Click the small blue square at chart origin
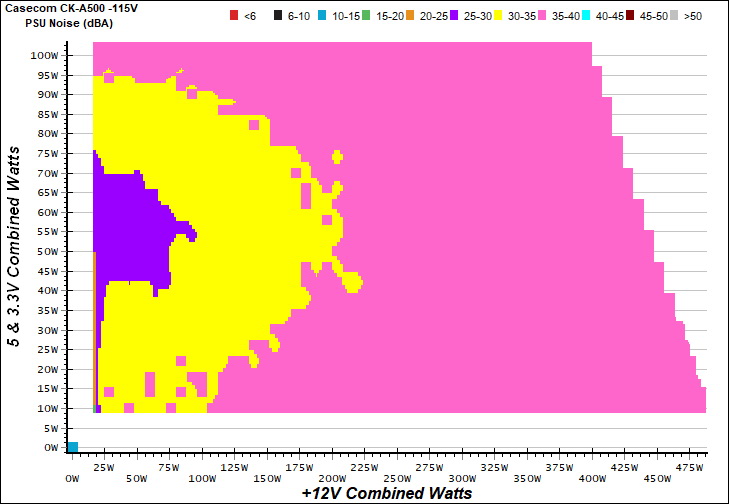Image resolution: width=729 pixels, height=504 pixels. pos(72,447)
